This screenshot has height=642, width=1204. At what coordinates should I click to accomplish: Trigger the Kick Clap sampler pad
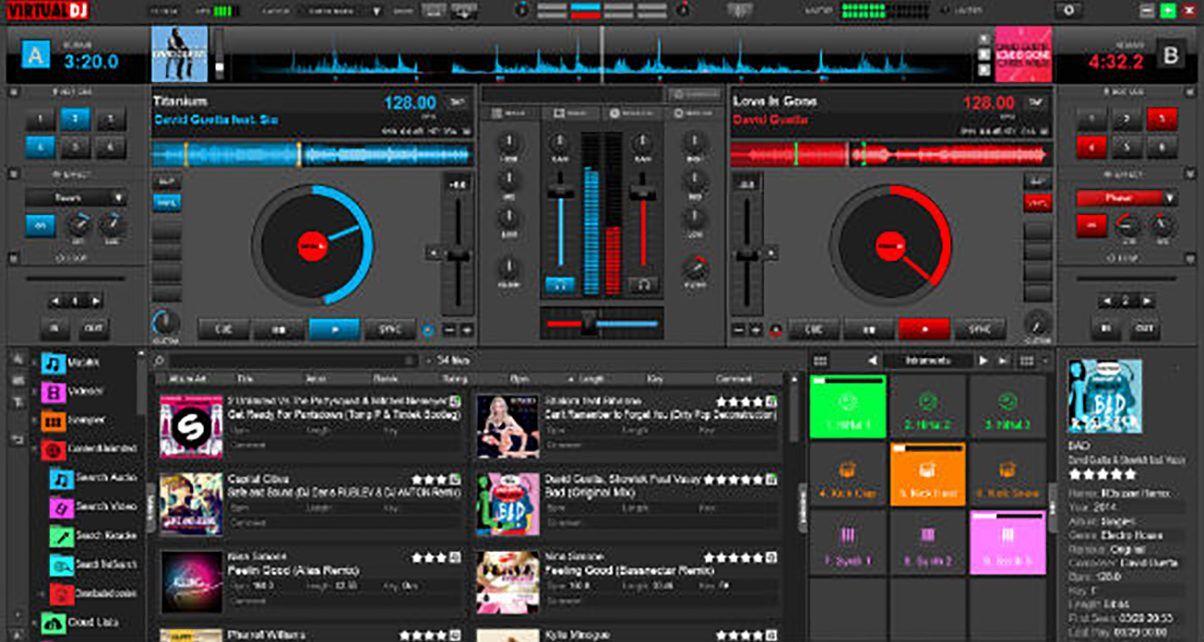pos(847,473)
